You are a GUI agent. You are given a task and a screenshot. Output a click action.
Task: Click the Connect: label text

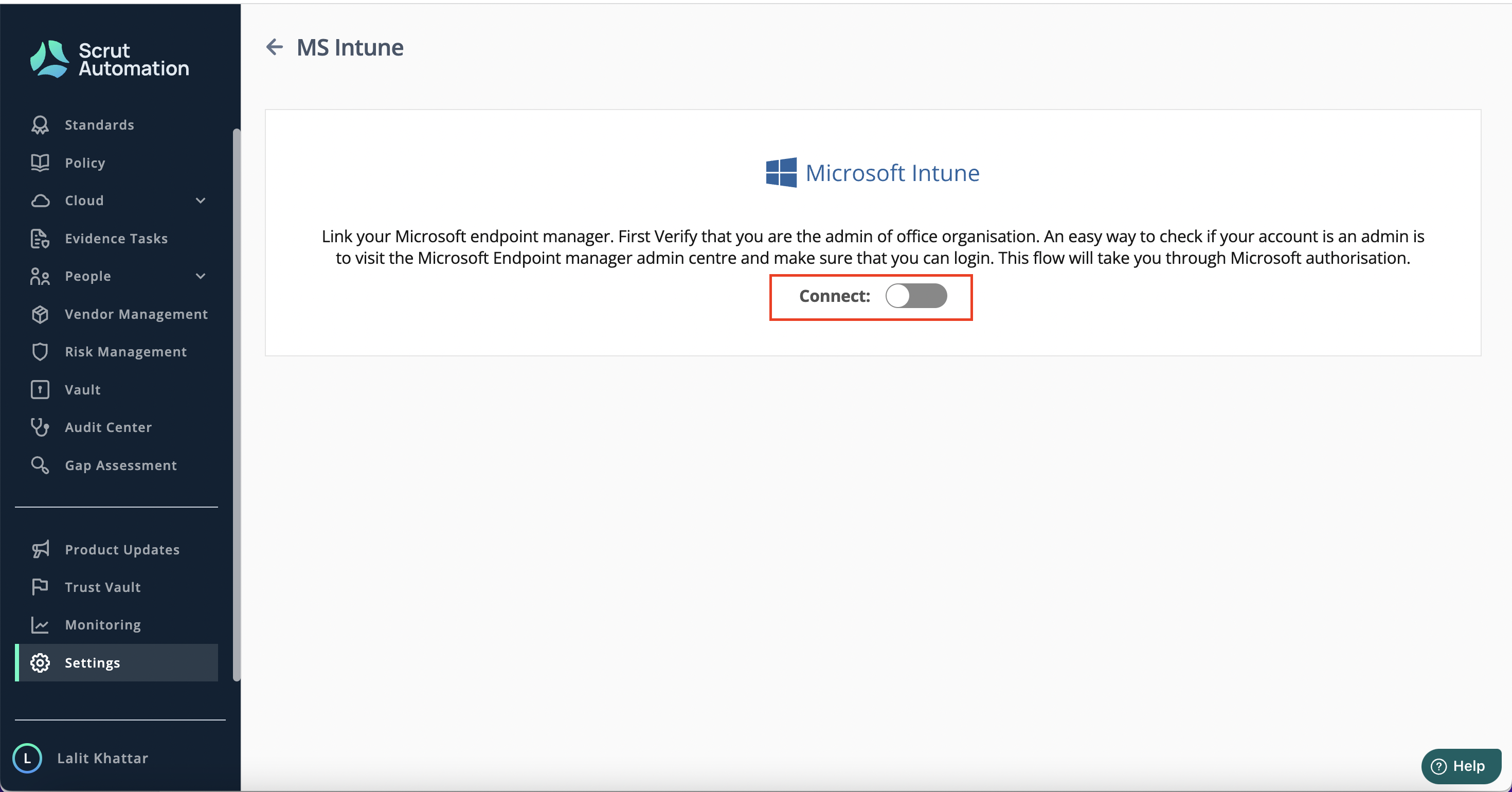834,296
